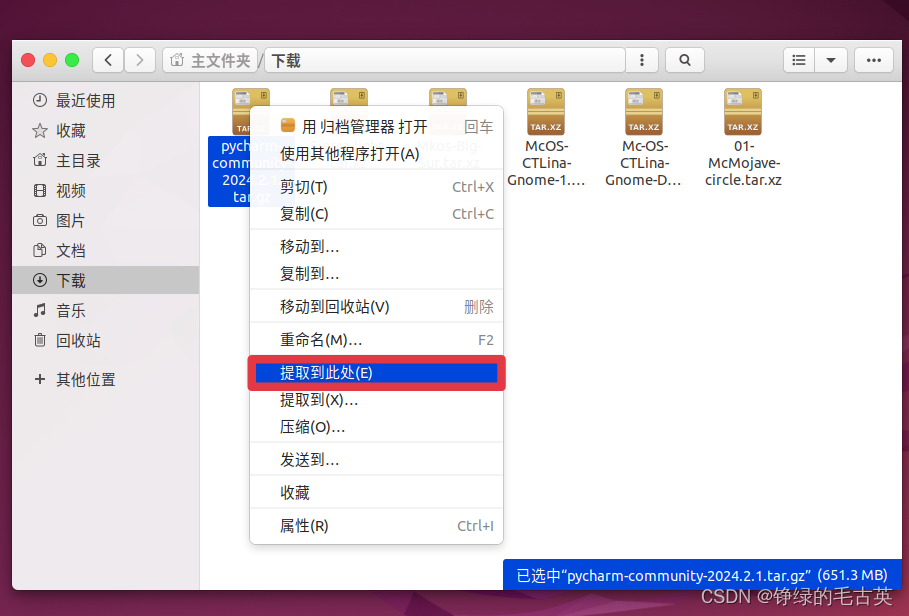Choose 压缩(O)… in the context menu
Image resolution: width=909 pixels, height=616 pixels.
pos(376,427)
